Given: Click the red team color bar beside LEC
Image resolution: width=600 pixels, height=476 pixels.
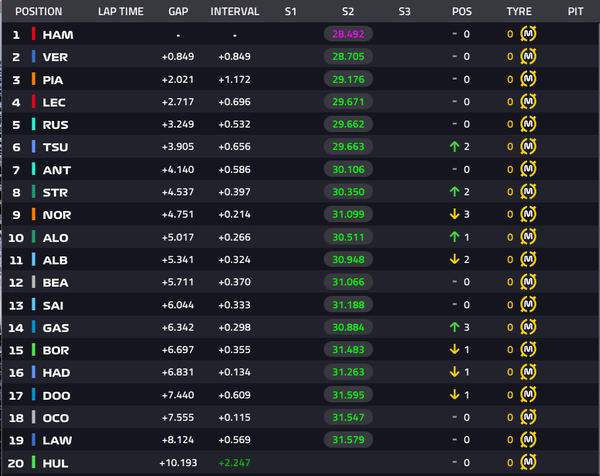Looking at the screenshot, I should click(34, 102).
